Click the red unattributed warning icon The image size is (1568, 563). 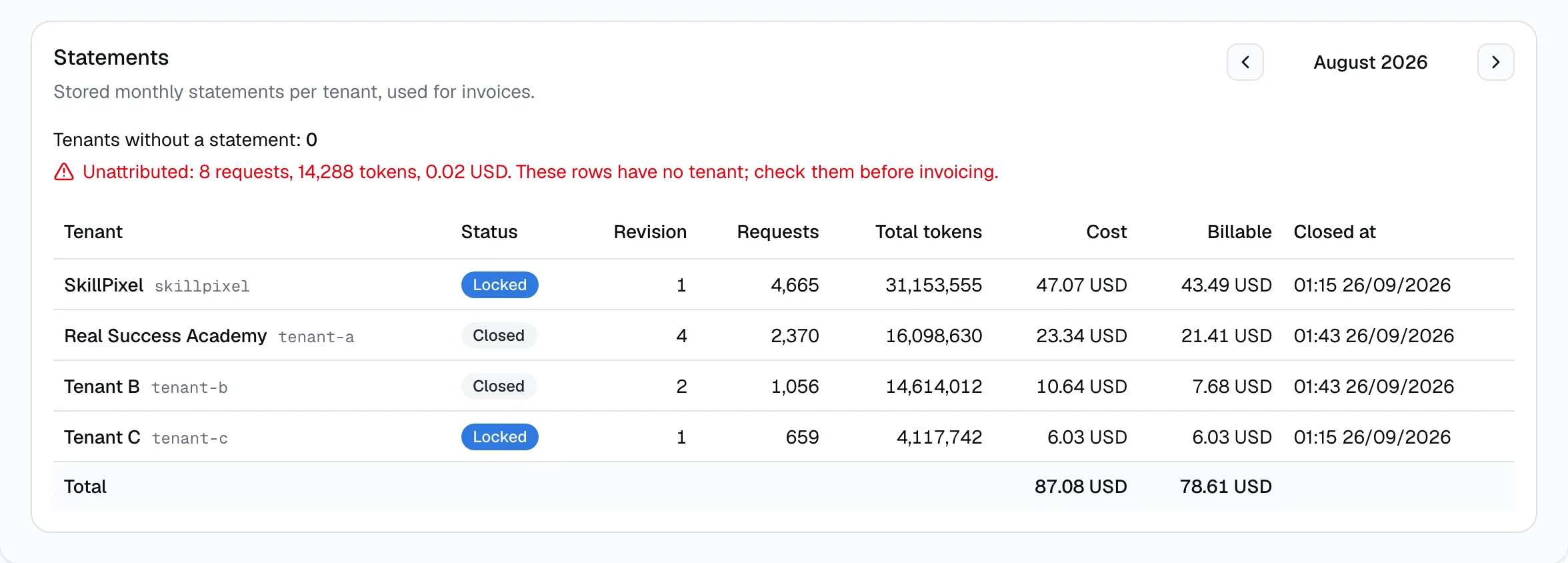click(x=64, y=172)
